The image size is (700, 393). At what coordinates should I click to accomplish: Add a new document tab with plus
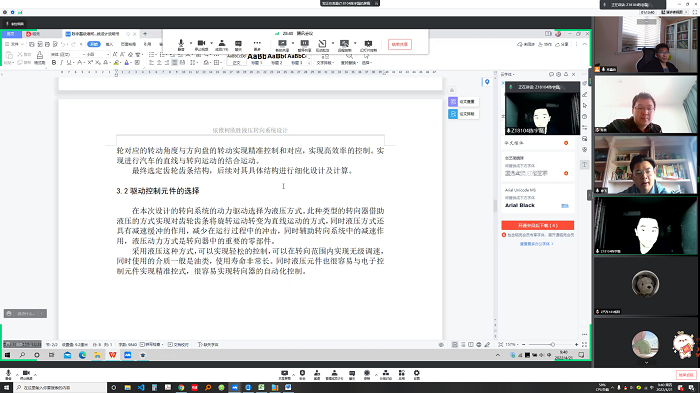click(x=145, y=34)
